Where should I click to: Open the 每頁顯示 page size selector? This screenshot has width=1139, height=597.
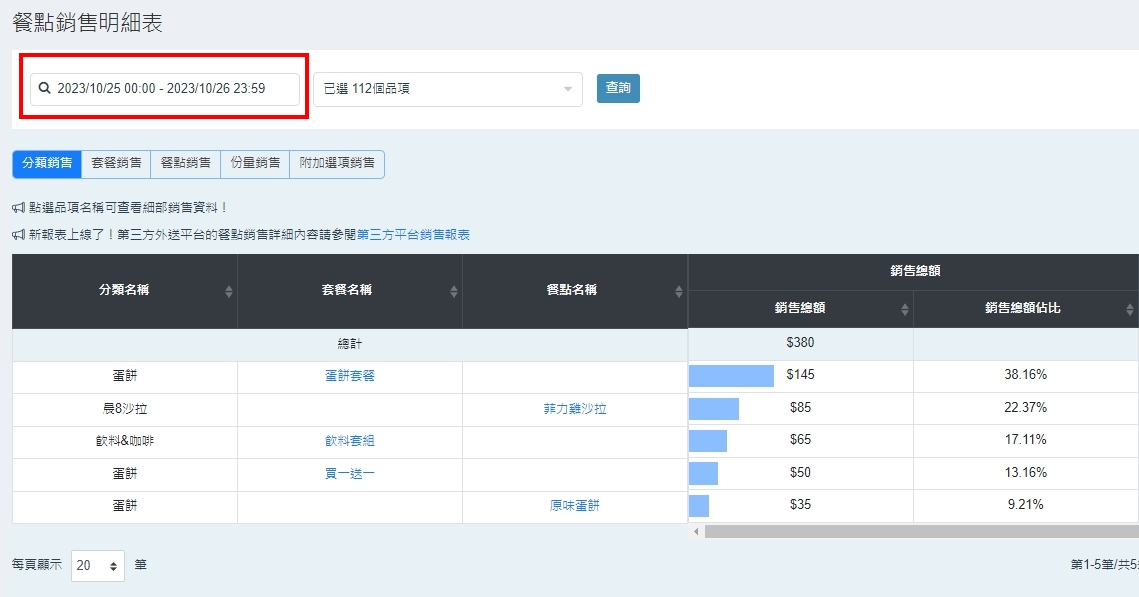tap(98, 566)
